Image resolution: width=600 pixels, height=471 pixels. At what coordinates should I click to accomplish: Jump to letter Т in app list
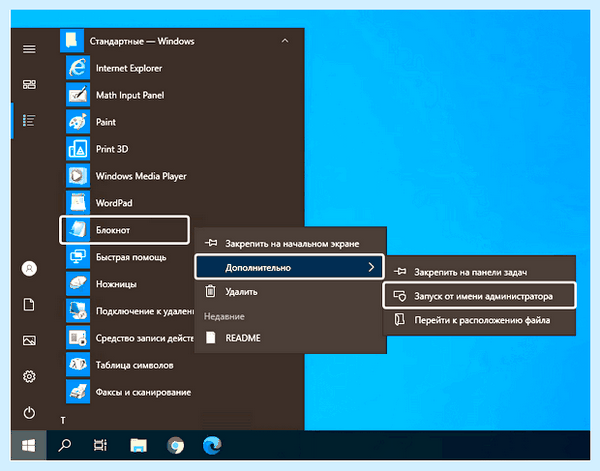point(63,420)
